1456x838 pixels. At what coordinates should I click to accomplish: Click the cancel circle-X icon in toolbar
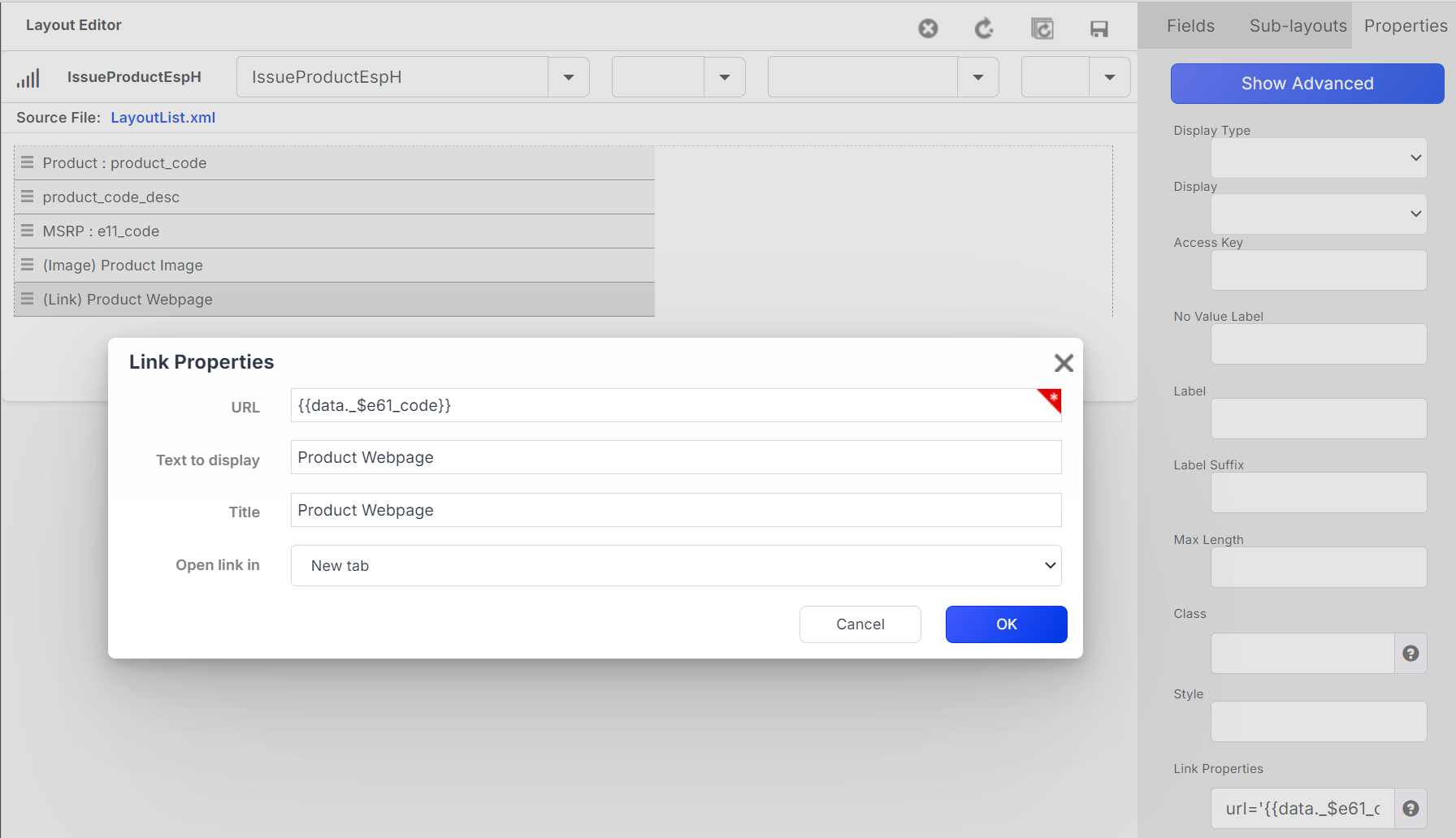[x=928, y=29]
